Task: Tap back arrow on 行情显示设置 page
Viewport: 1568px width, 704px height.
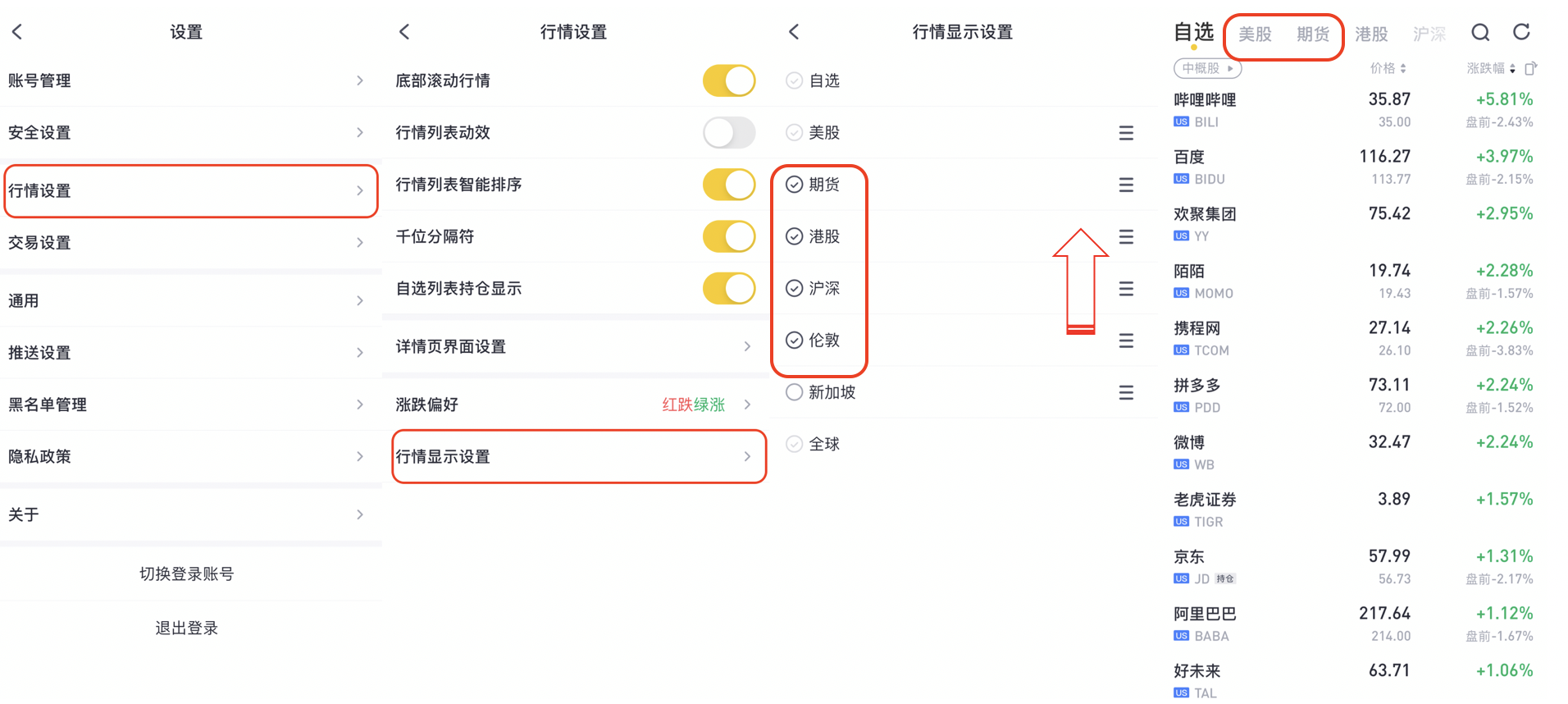Action: pos(794,31)
